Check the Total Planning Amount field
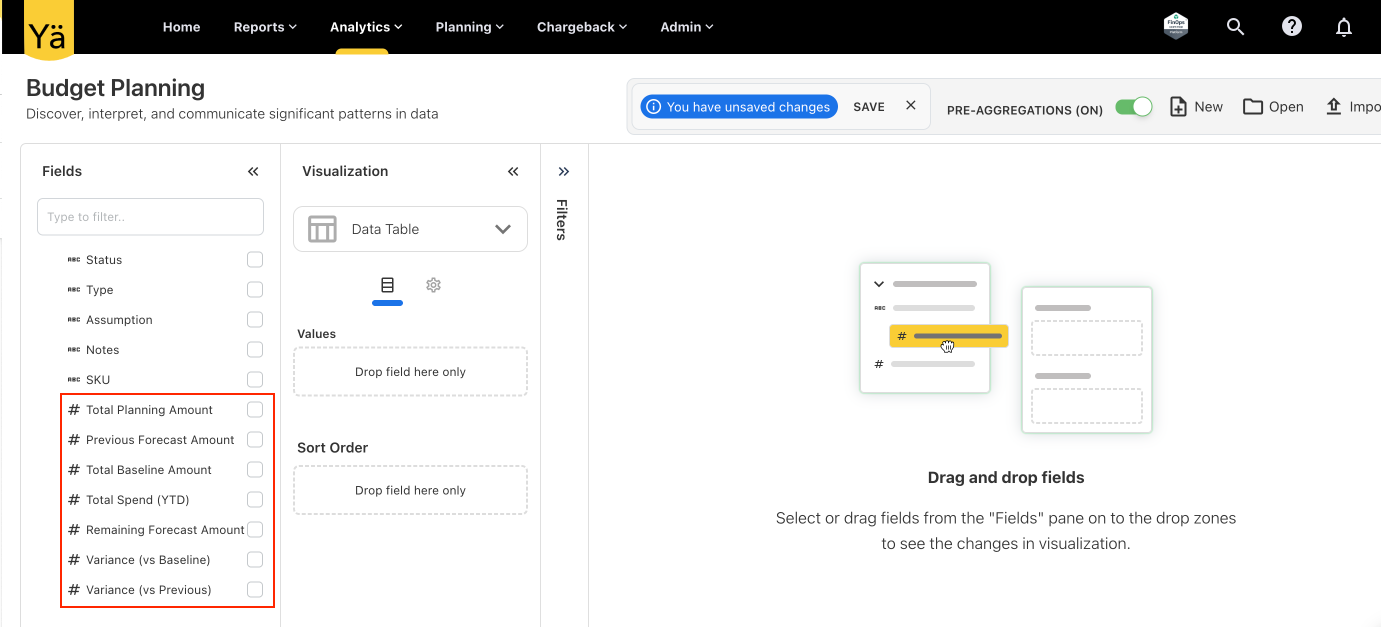 click(x=255, y=410)
